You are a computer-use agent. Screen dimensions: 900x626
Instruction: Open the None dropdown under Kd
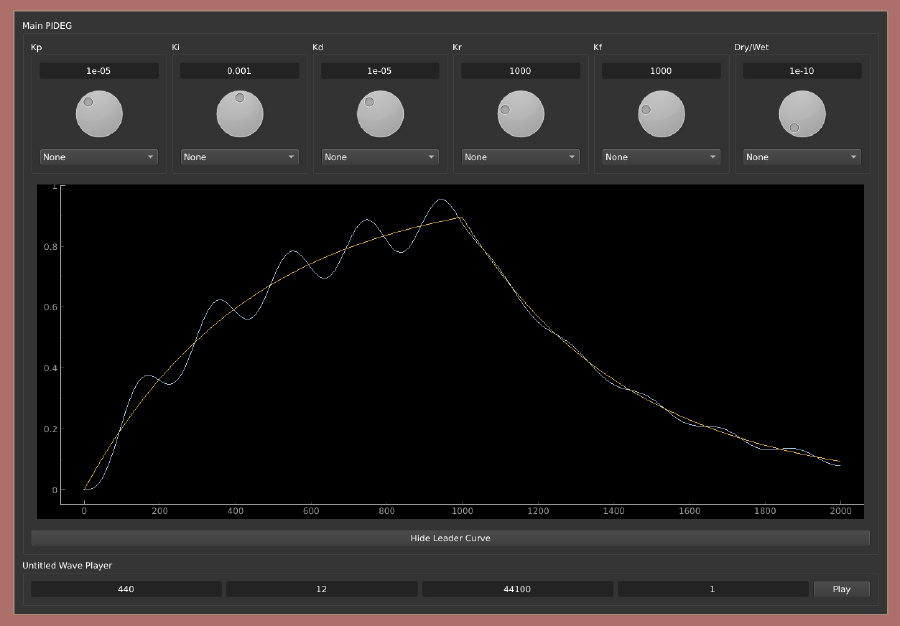380,157
